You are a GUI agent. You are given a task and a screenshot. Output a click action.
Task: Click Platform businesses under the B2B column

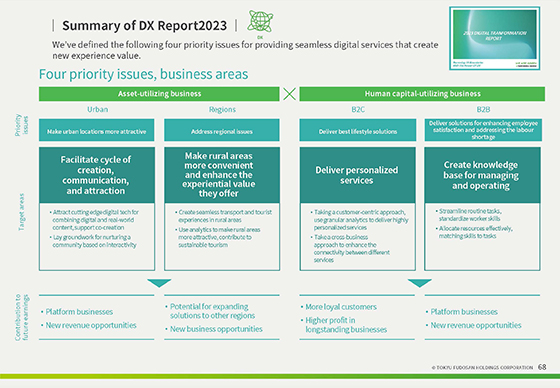click(x=461, y=312)
